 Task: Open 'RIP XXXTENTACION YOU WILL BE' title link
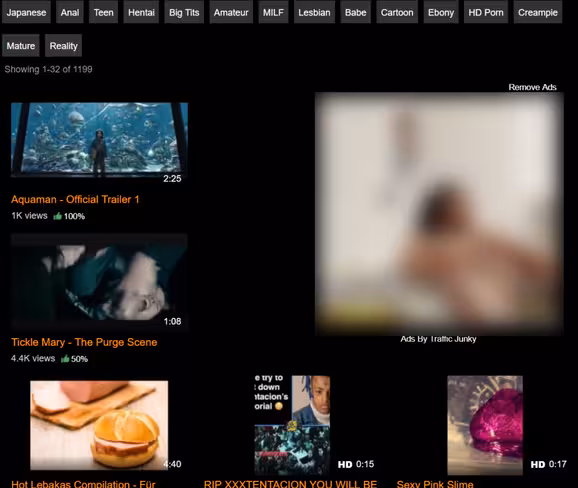[x=290, y=484]
